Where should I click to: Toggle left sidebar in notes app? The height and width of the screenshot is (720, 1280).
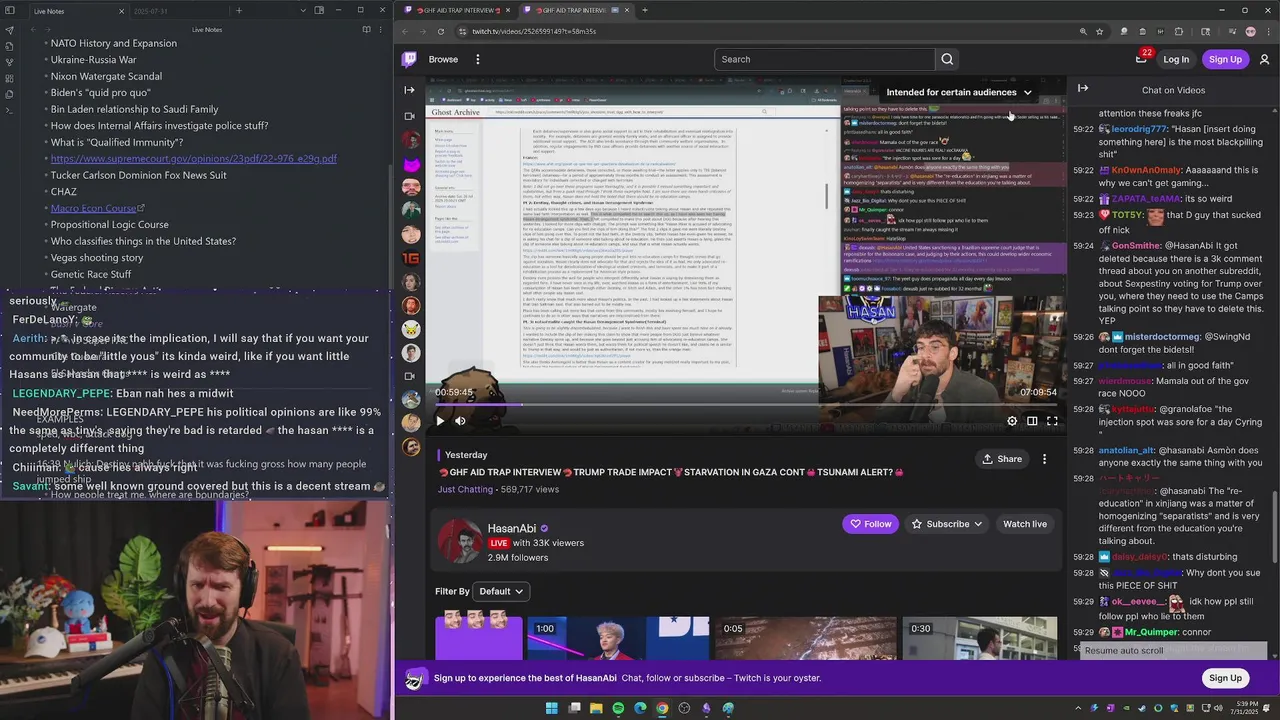coord(10,11)
